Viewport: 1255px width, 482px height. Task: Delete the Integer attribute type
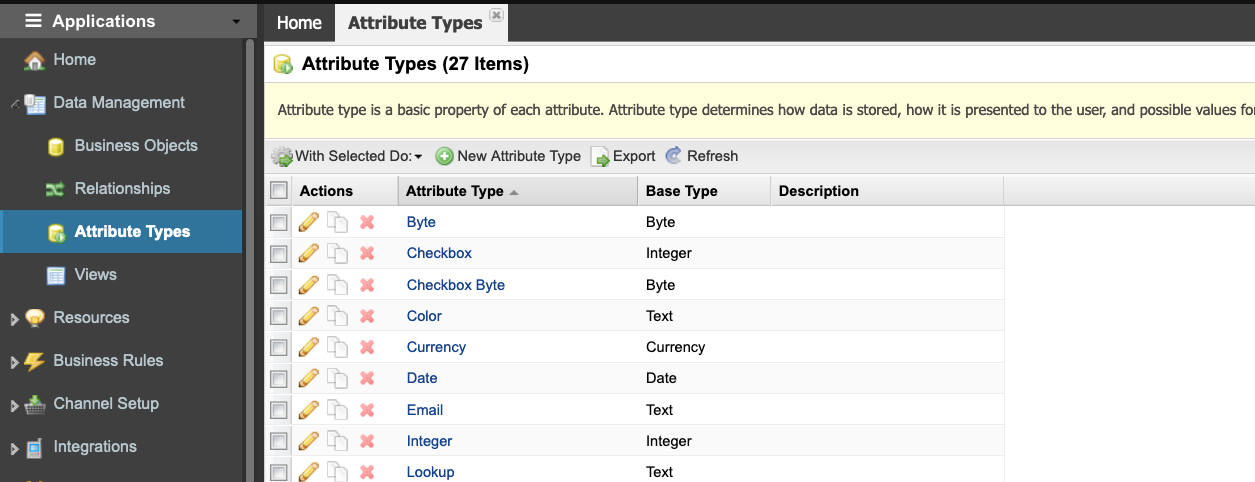[367, 441]
